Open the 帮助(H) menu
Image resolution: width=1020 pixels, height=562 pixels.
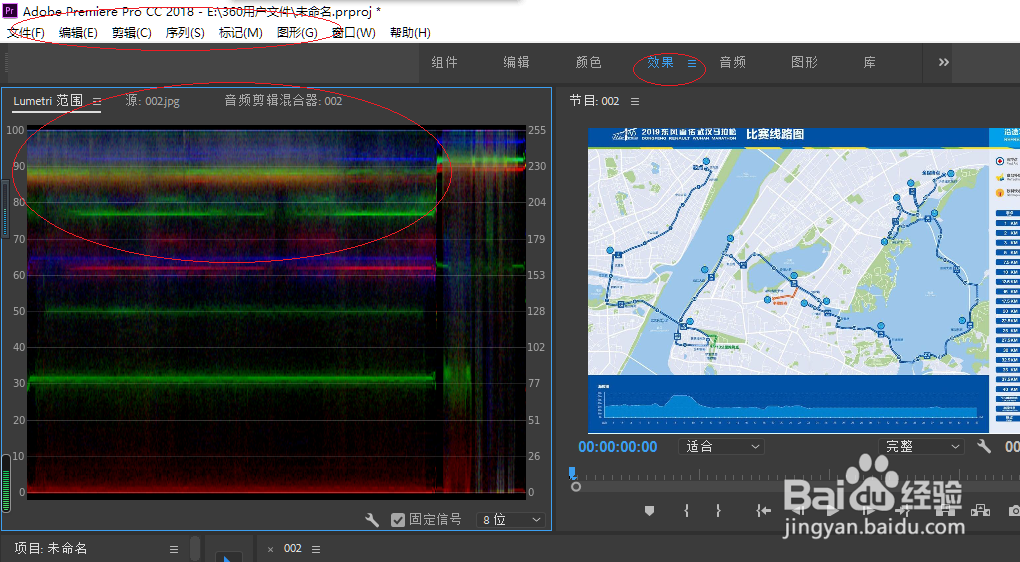pos(410,33)
